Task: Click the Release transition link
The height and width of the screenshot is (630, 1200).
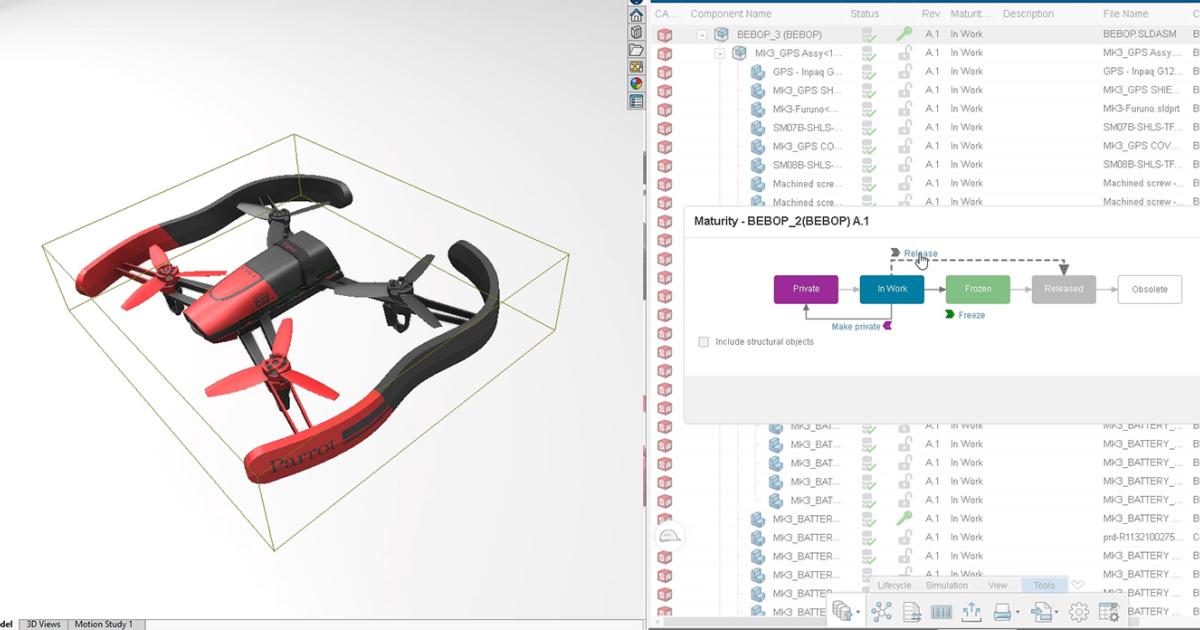Action: (x=921, y=253)
